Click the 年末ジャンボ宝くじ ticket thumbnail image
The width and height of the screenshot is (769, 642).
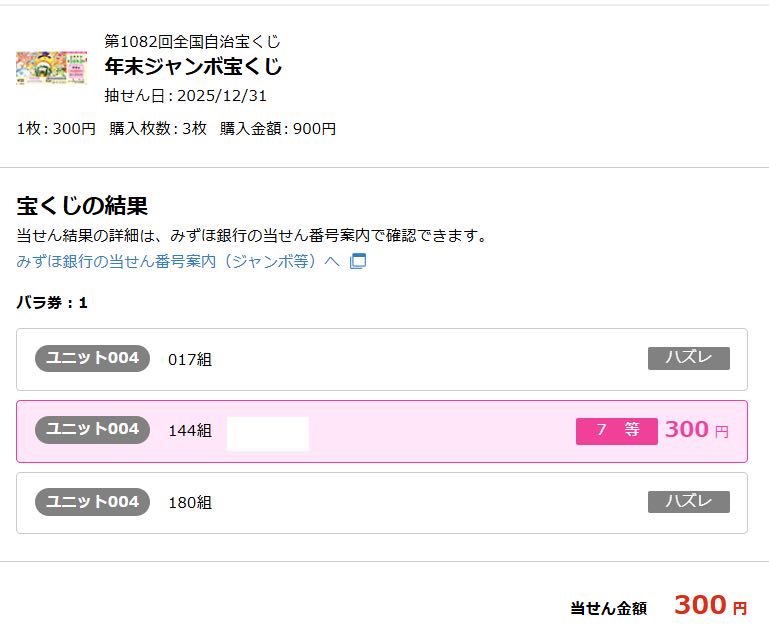pos(52,68)
